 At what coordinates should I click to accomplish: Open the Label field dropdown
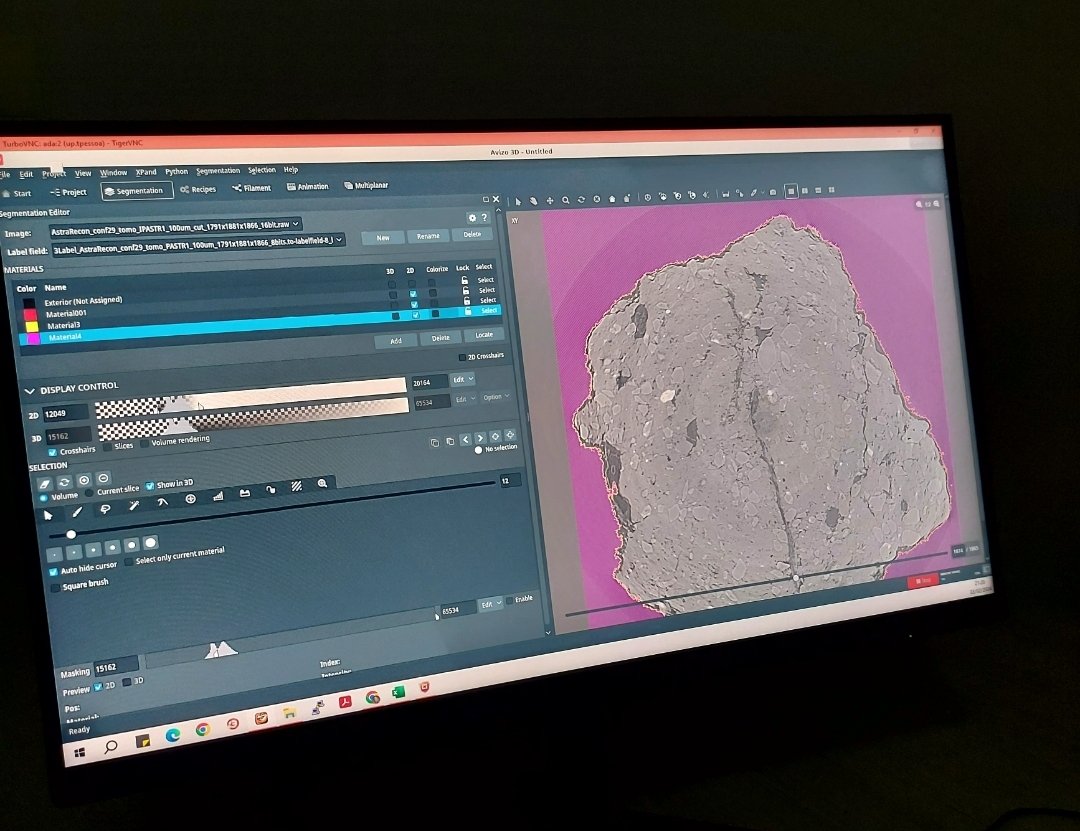point(198,245)
